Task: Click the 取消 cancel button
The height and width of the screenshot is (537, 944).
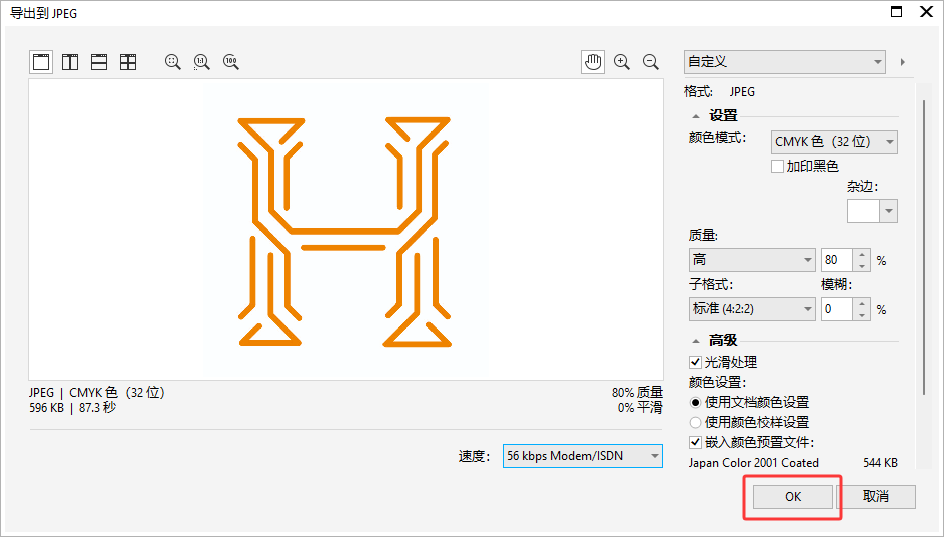Action: [x=876, y=497]
